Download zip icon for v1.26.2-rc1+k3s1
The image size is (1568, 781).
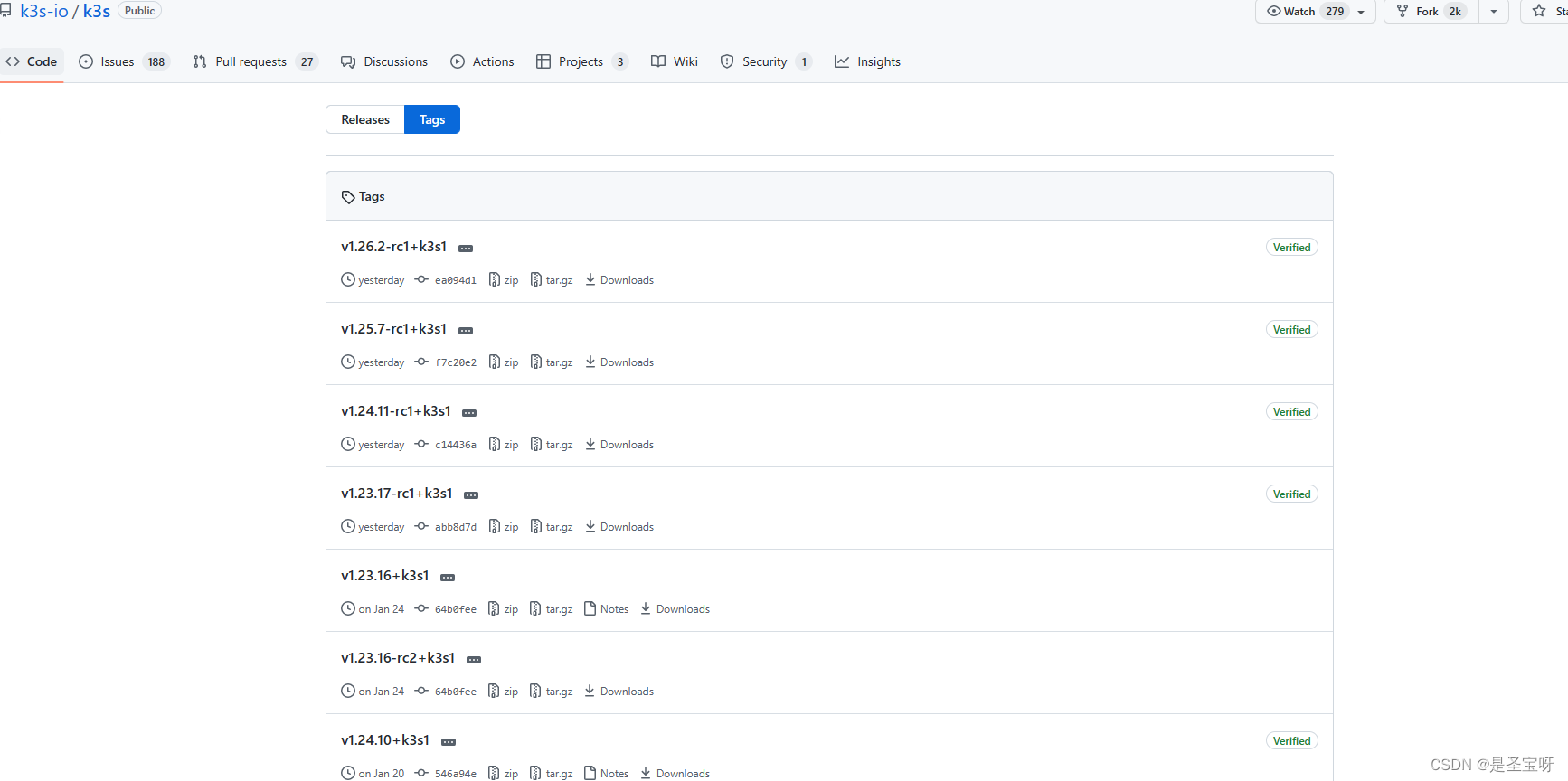click(495, 279)
